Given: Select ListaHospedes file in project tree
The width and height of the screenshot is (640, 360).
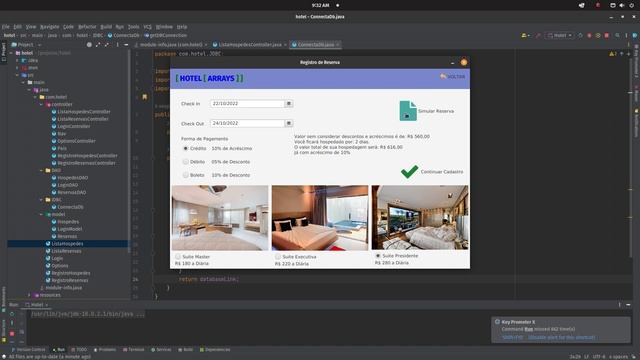Looking at the screenshot, I should coord(67,244).
